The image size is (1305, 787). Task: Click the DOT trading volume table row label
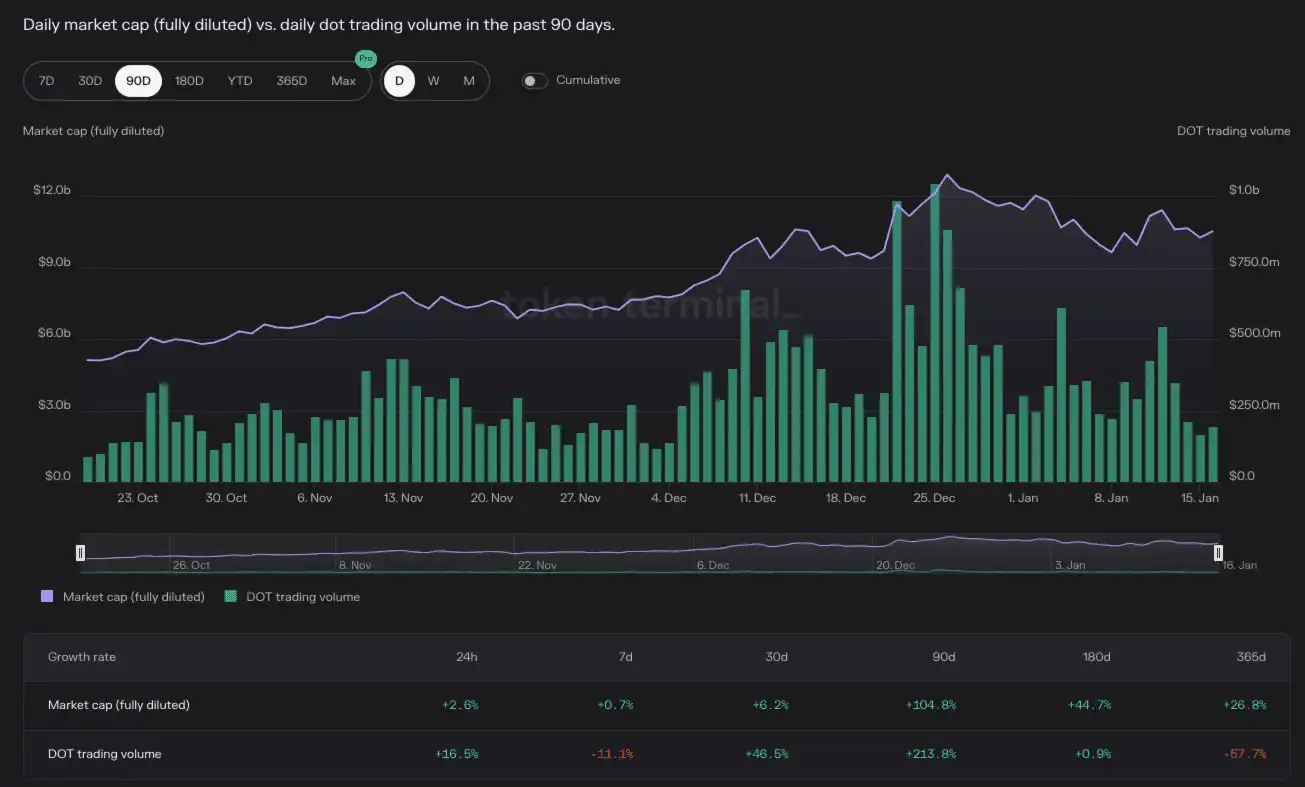tap(104, 754)
